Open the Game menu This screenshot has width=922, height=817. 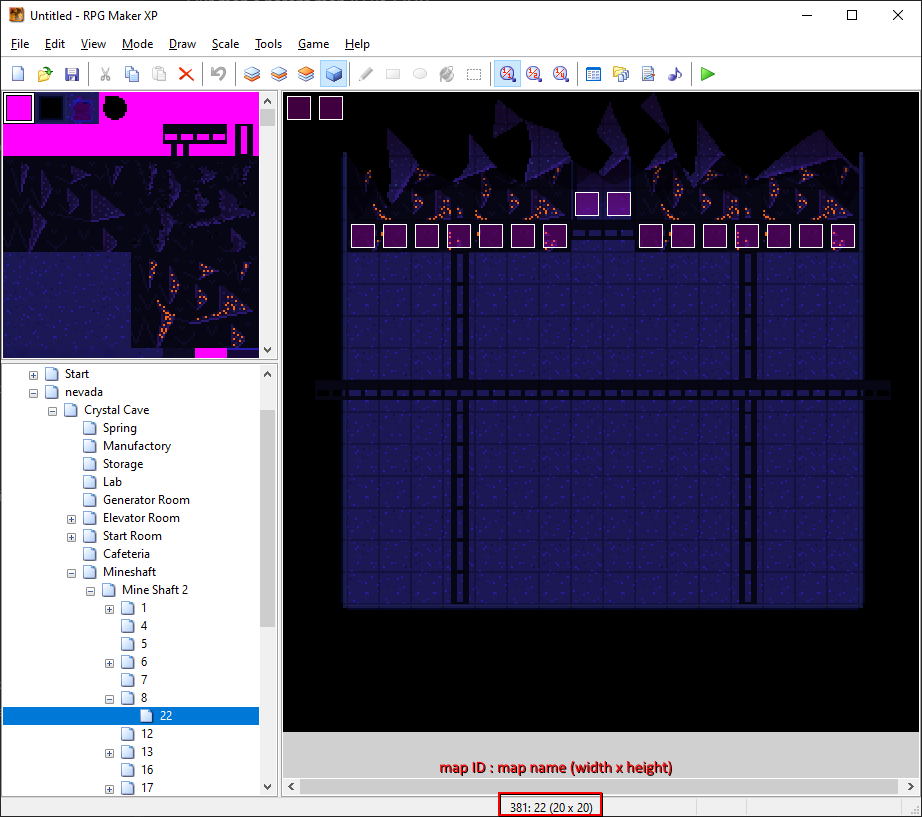pyautogui.click(x=313, y=44)
